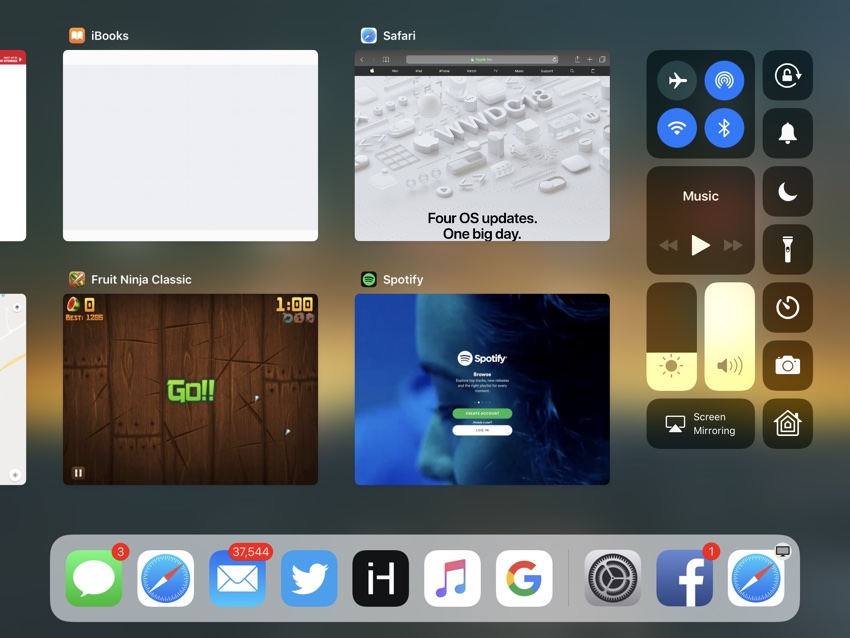Viewport: 850px width, 638px height.
Task: Click Safari share icon in card
Action: point(577,59)
